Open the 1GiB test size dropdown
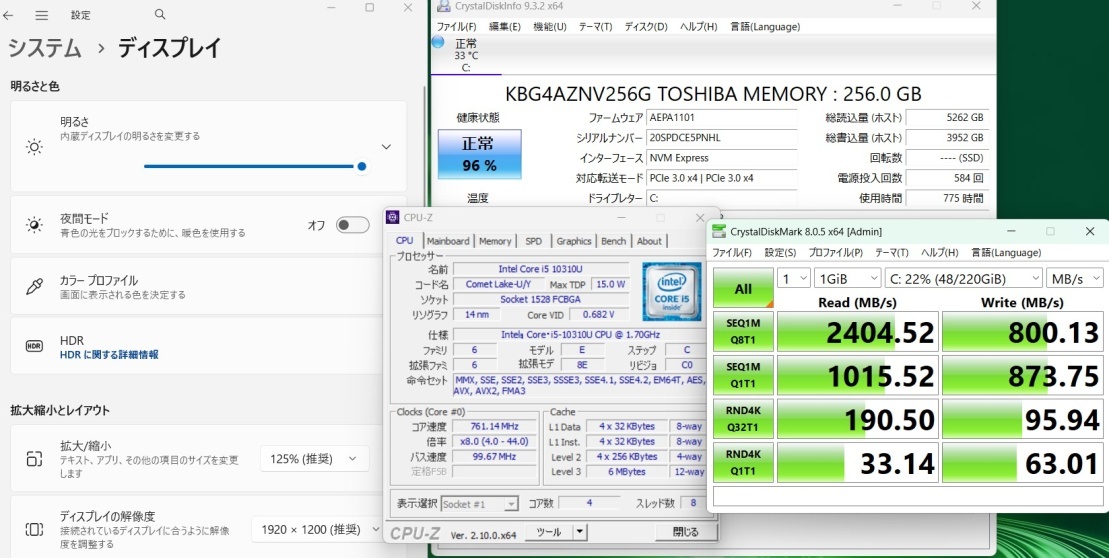This screenshot has width=1109, height=558. pyautogui.click(x=847, y=278)
